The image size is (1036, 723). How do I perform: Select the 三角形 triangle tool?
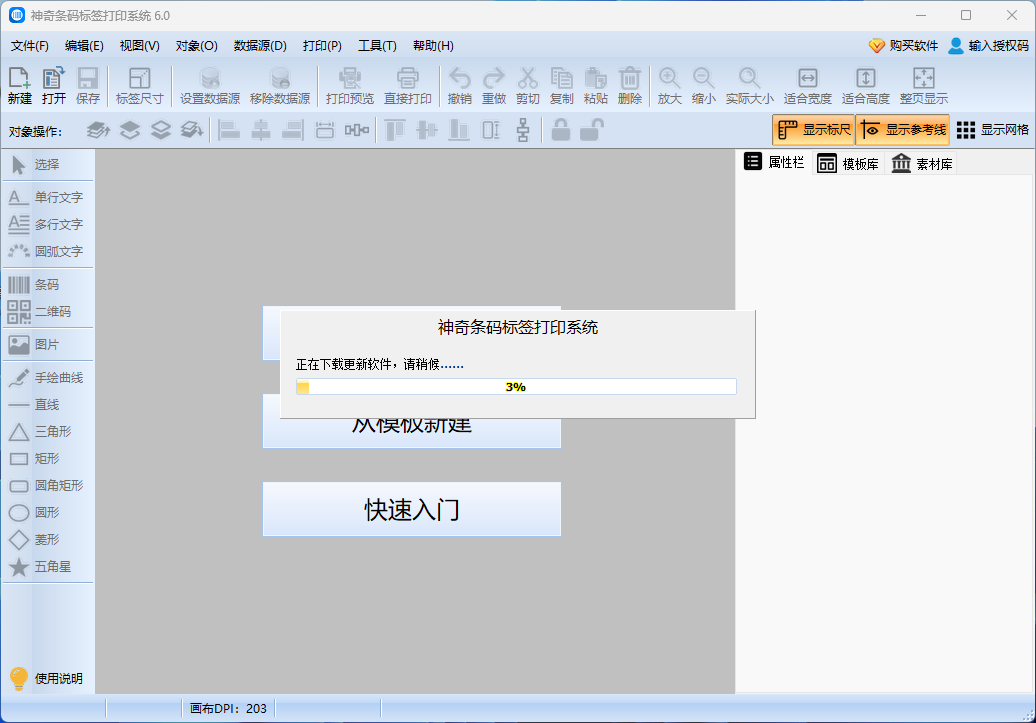48,432
